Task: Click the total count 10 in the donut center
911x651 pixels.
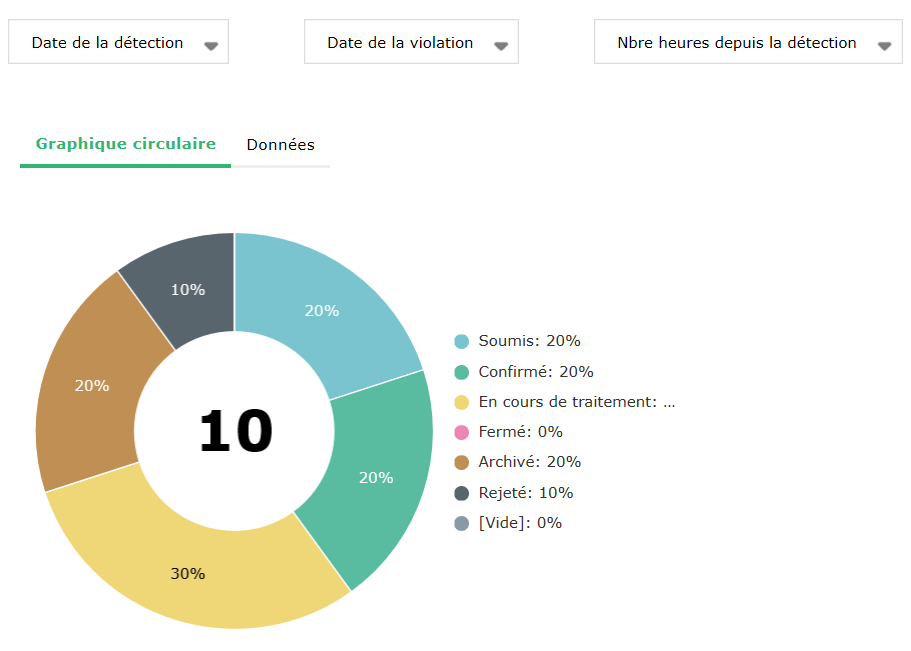Action: click(x=235, y=432)
